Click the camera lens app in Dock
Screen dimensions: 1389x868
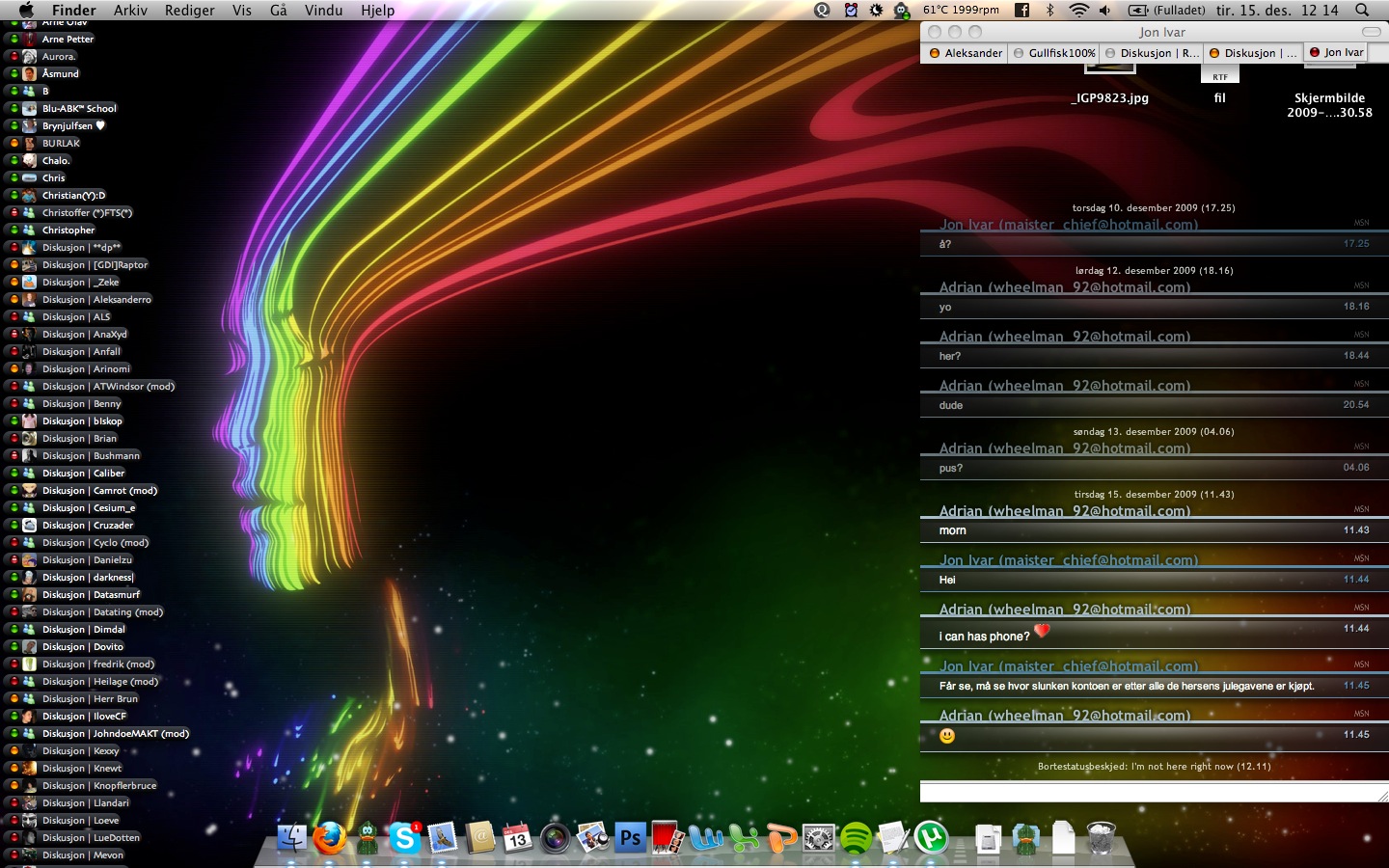tap(555, 837)
